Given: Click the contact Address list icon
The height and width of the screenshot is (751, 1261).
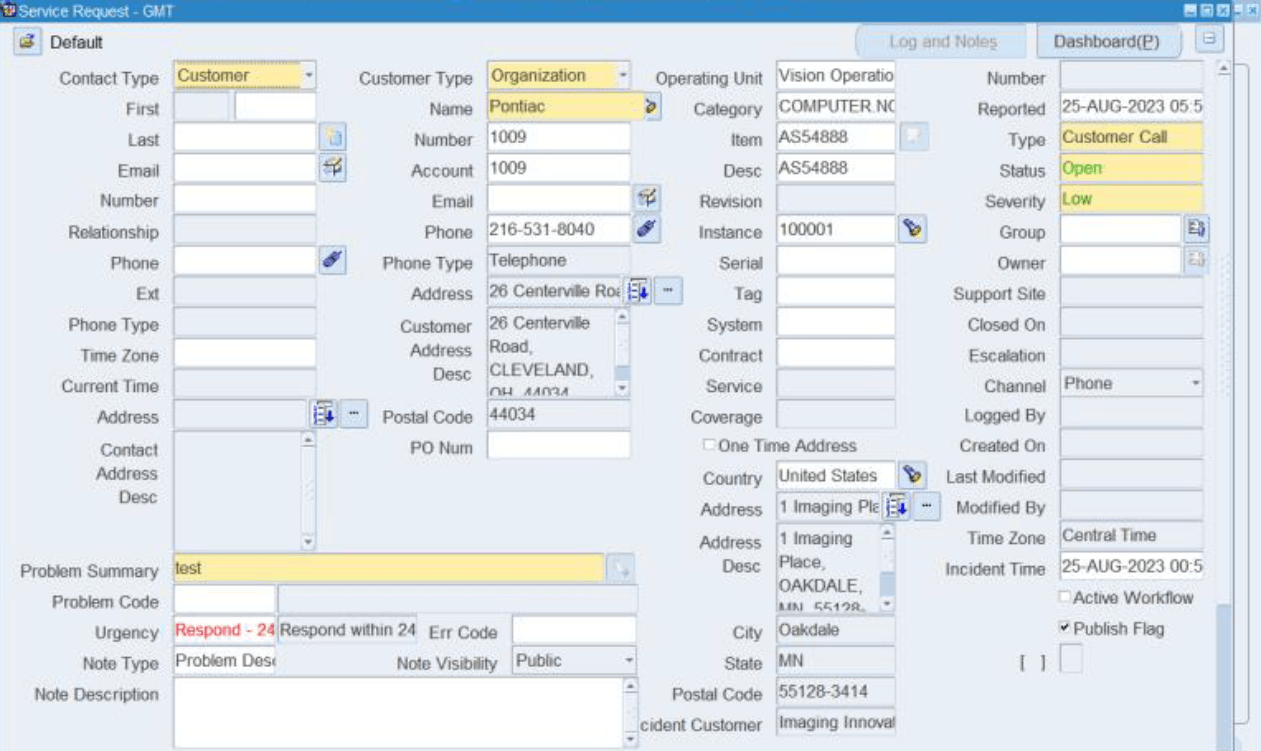Looking at the screenshot, I should pyautogui.click(x=323, y=414).
